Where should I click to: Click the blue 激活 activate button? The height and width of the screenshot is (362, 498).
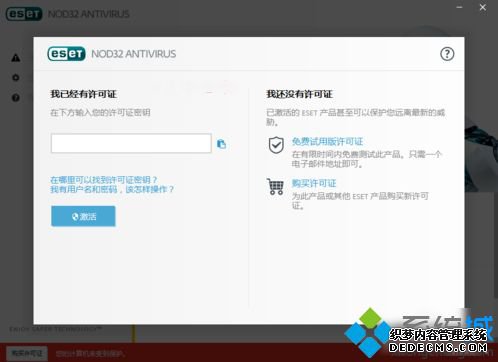83,216
